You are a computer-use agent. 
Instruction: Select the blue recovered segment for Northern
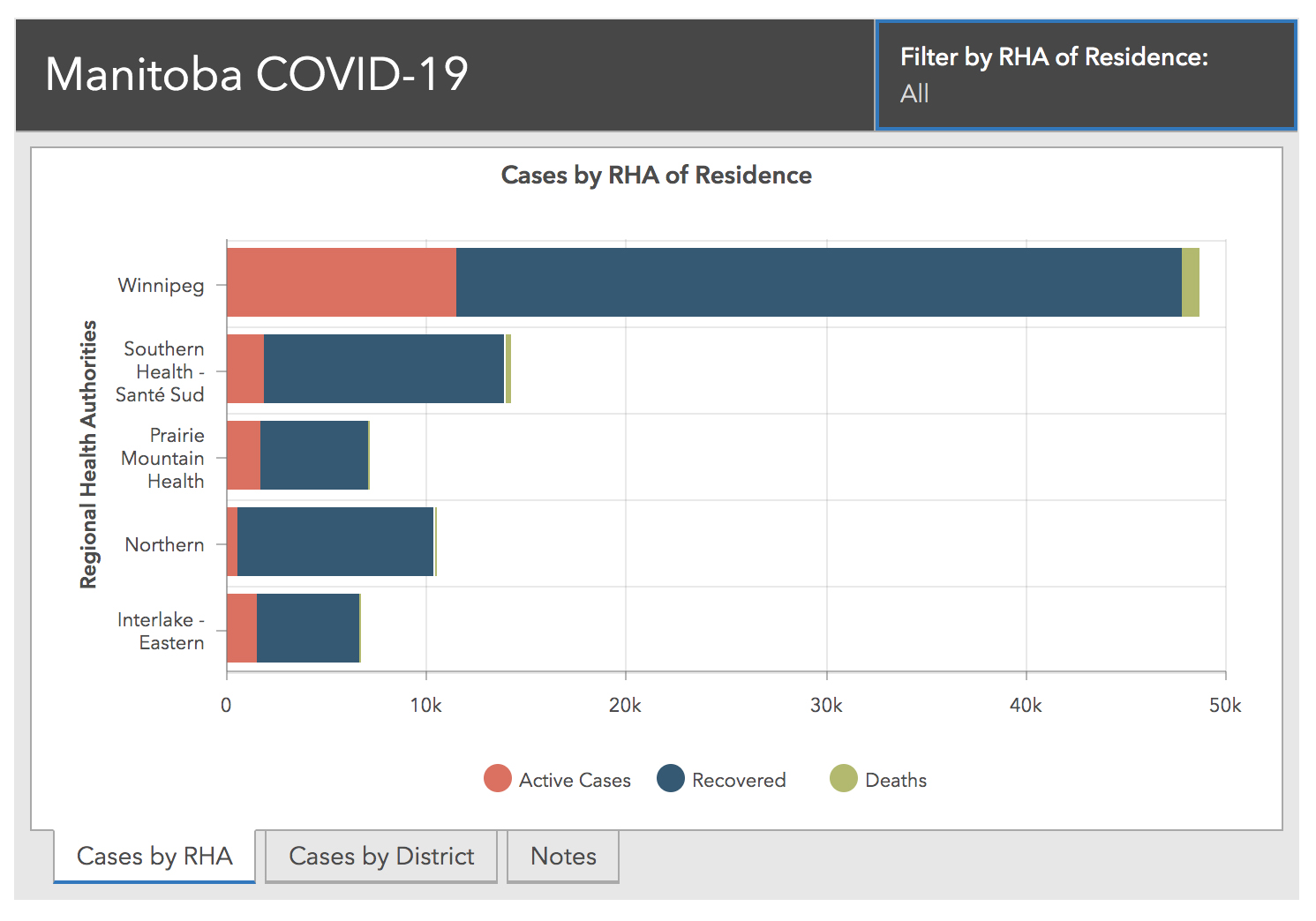point(335,543)
